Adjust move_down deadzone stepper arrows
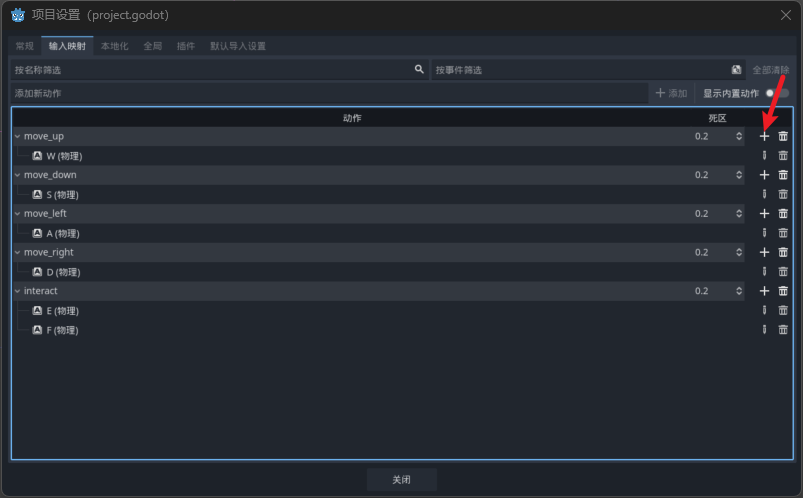Screen dimensions: 803x498 point(739,175)
